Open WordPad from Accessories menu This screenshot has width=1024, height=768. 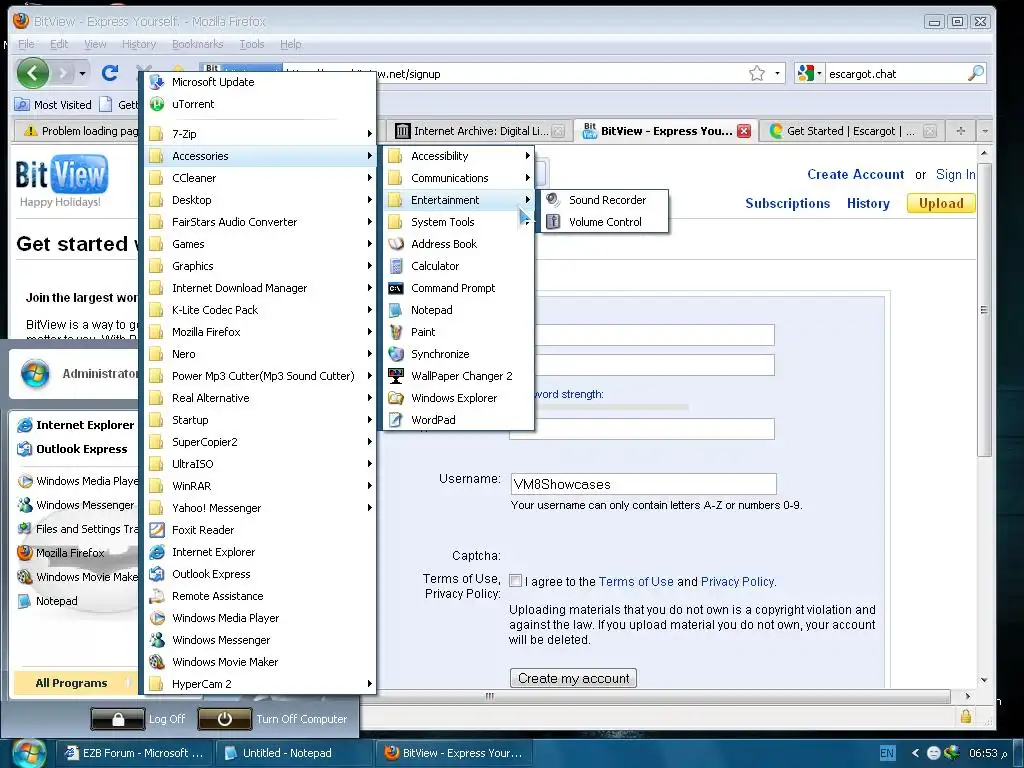458,420
